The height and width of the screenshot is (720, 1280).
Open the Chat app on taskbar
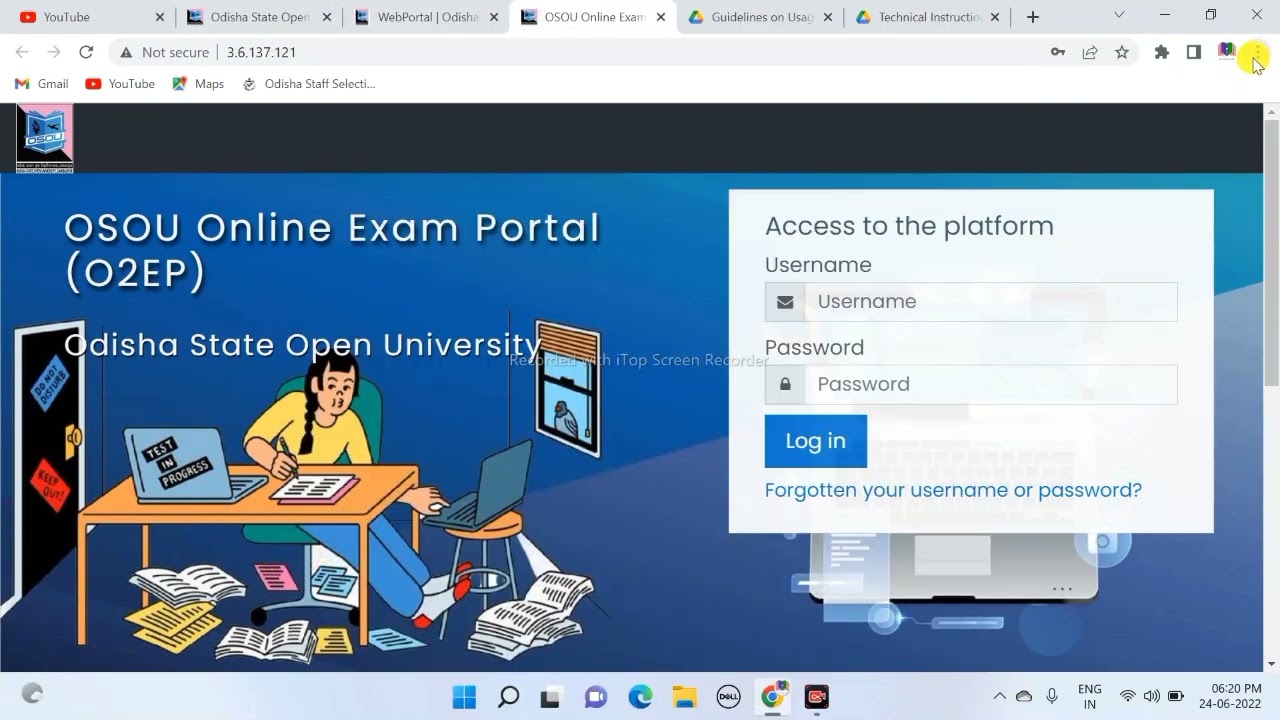pos(596,696)
